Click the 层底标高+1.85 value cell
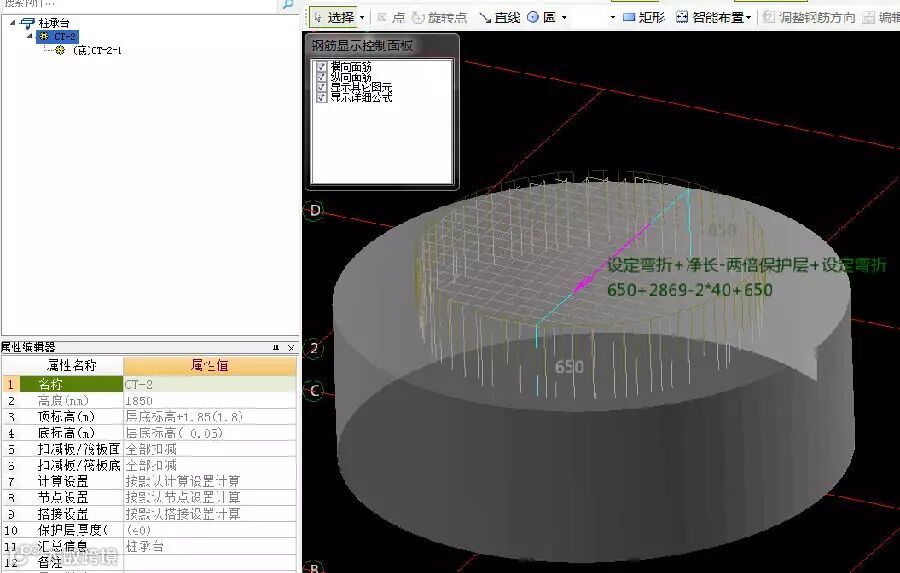 pos(210,416)
